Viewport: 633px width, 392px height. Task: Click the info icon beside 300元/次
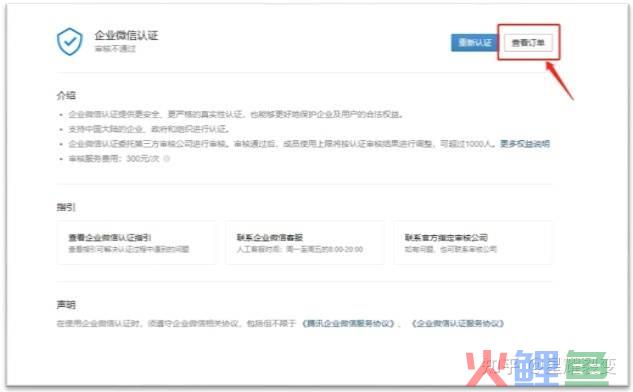166,159
